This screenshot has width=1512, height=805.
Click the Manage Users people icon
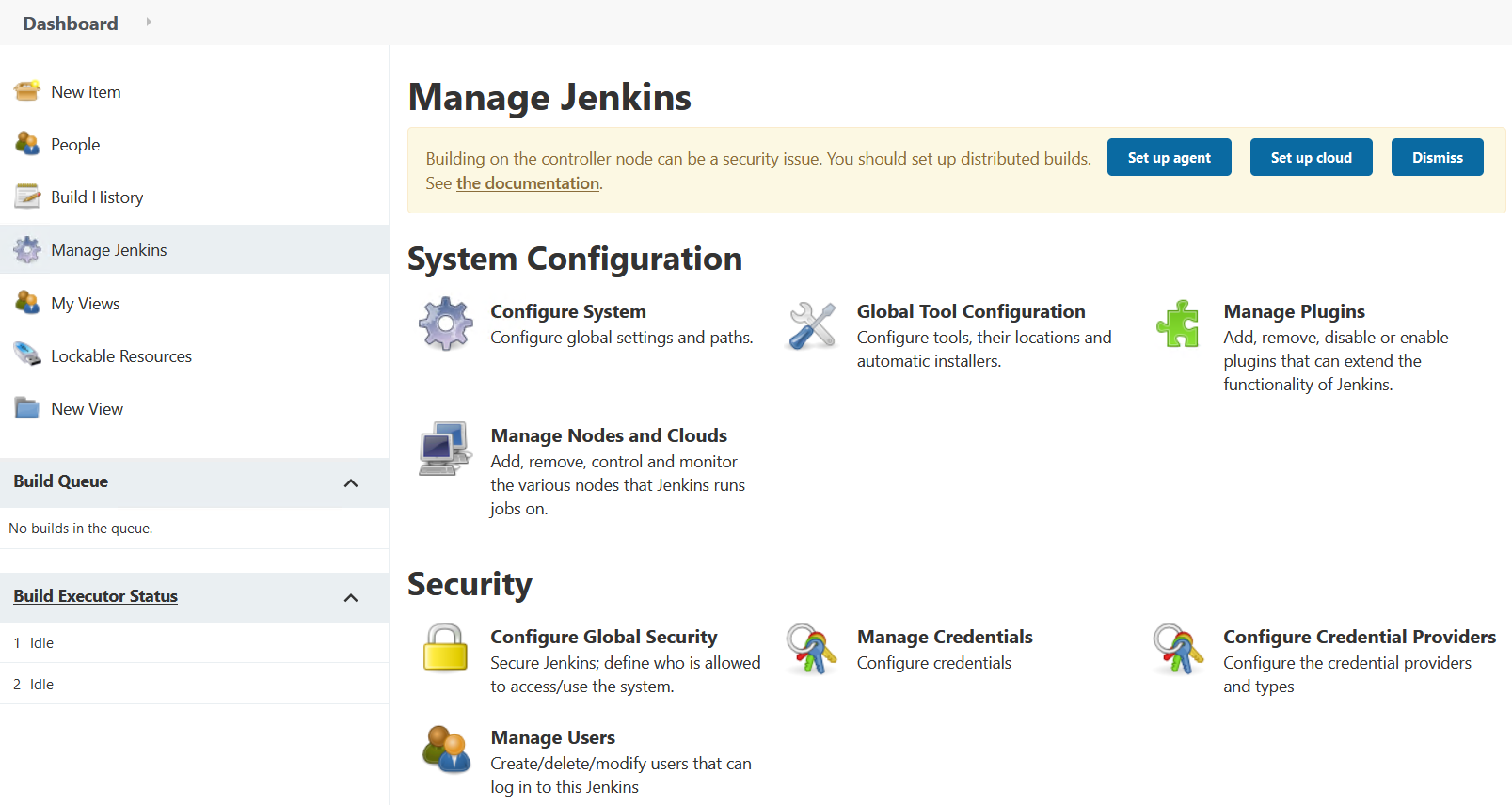pos(445,750)
